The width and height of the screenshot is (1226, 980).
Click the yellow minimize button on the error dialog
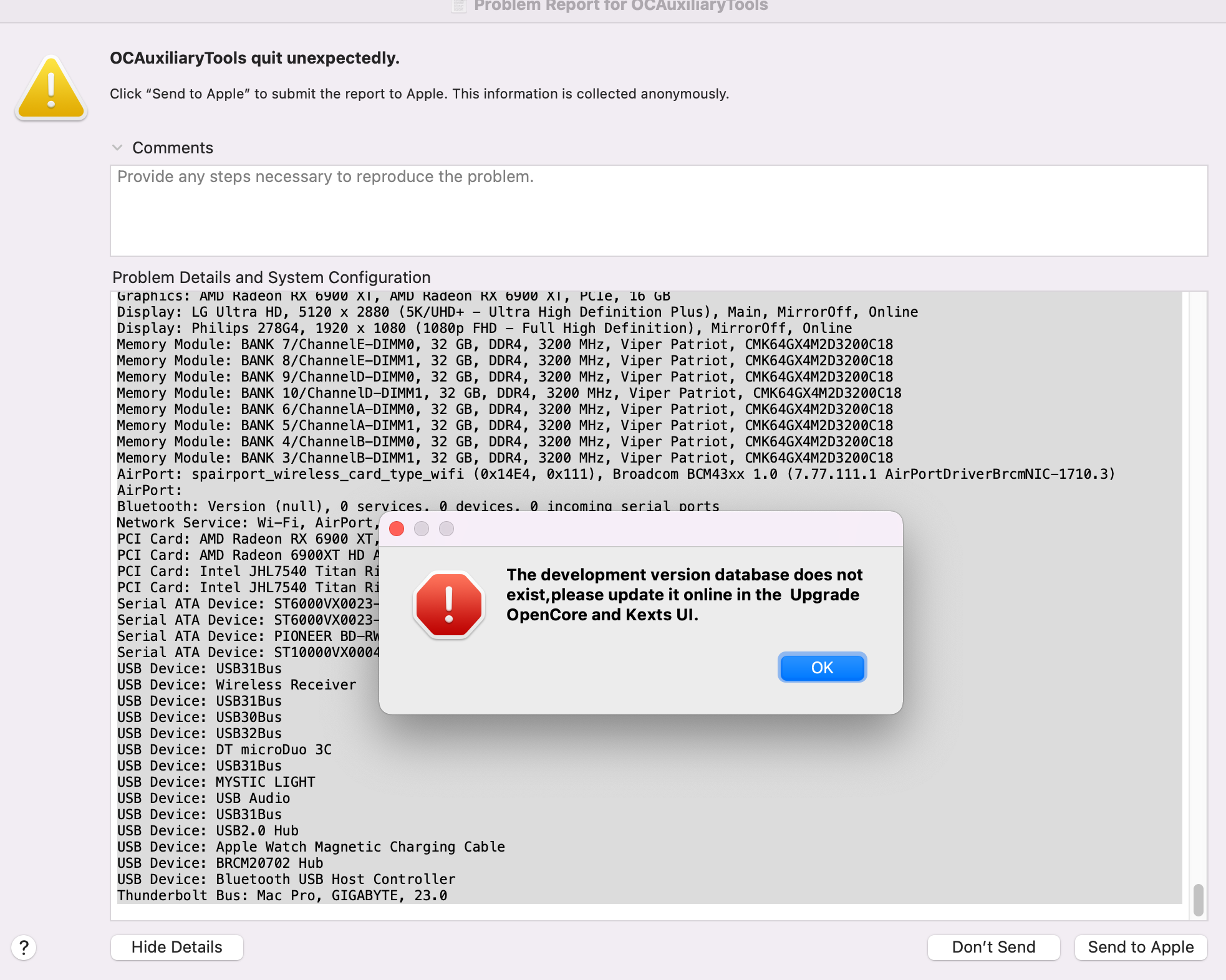click(422, 529)
